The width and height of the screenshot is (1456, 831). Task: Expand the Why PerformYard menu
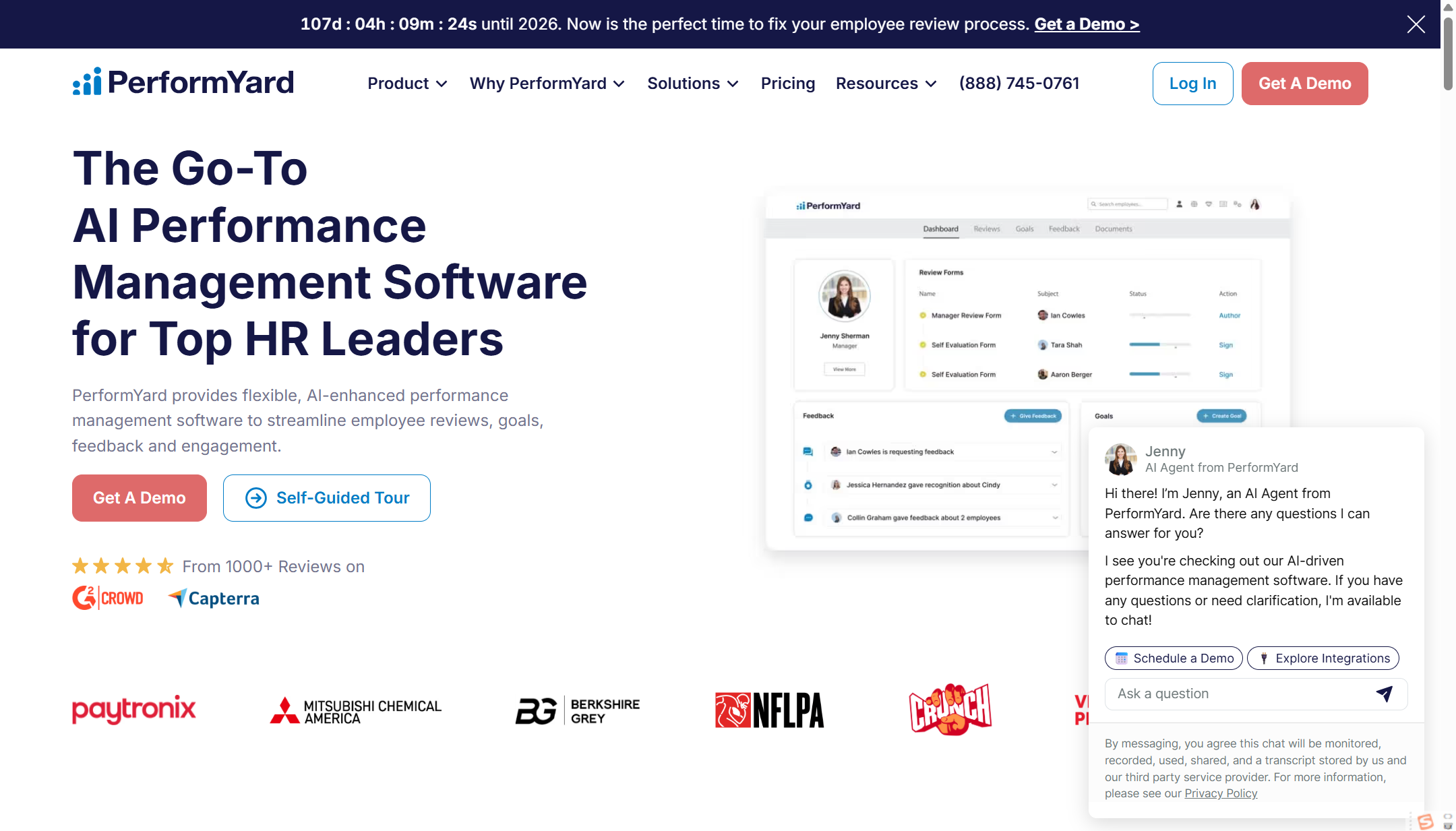click(x=547, y=84)
